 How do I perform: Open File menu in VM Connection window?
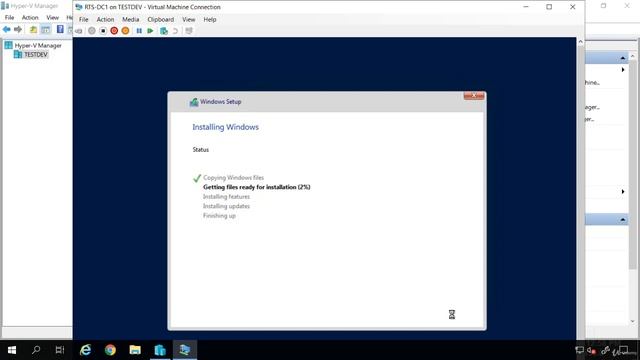(83, 20)
